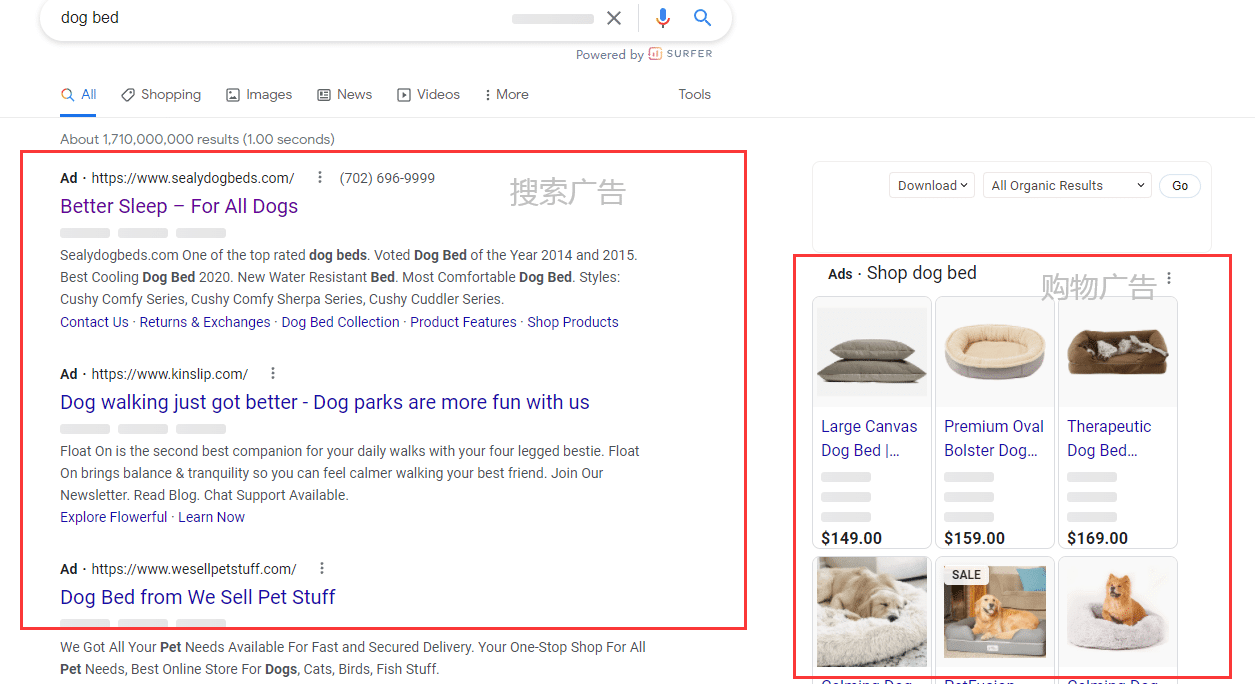Image resolution: width=1255 pixels, height=684 pixels.
Task: Open the All Organic Results dropdown
Action: [x=1068, y=185]
